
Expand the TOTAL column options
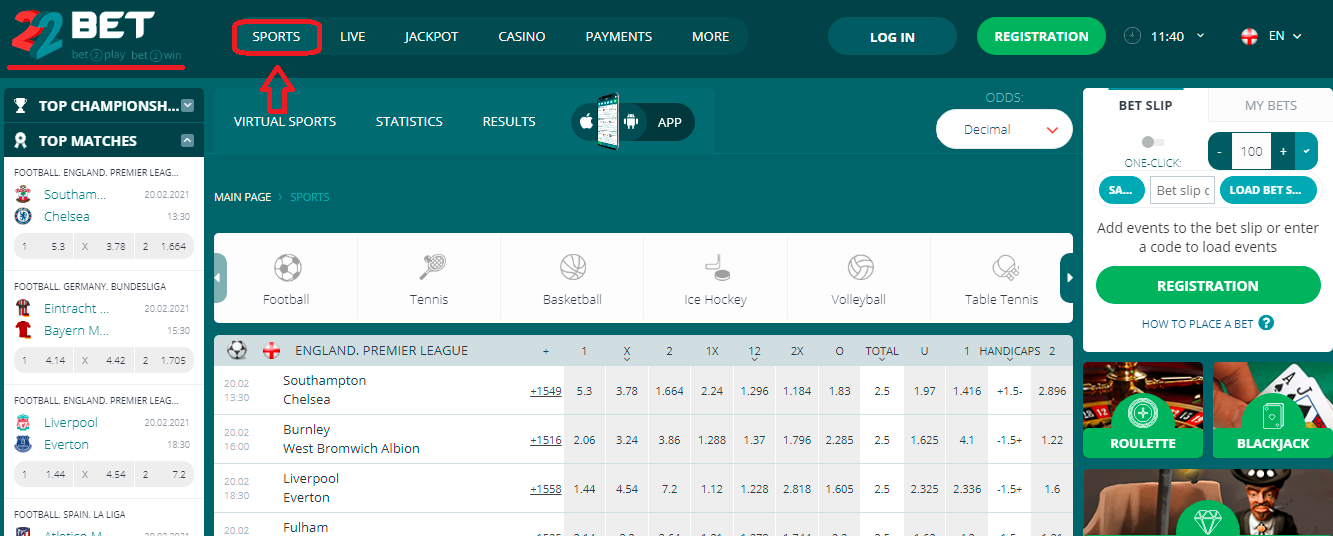(882, 351)
